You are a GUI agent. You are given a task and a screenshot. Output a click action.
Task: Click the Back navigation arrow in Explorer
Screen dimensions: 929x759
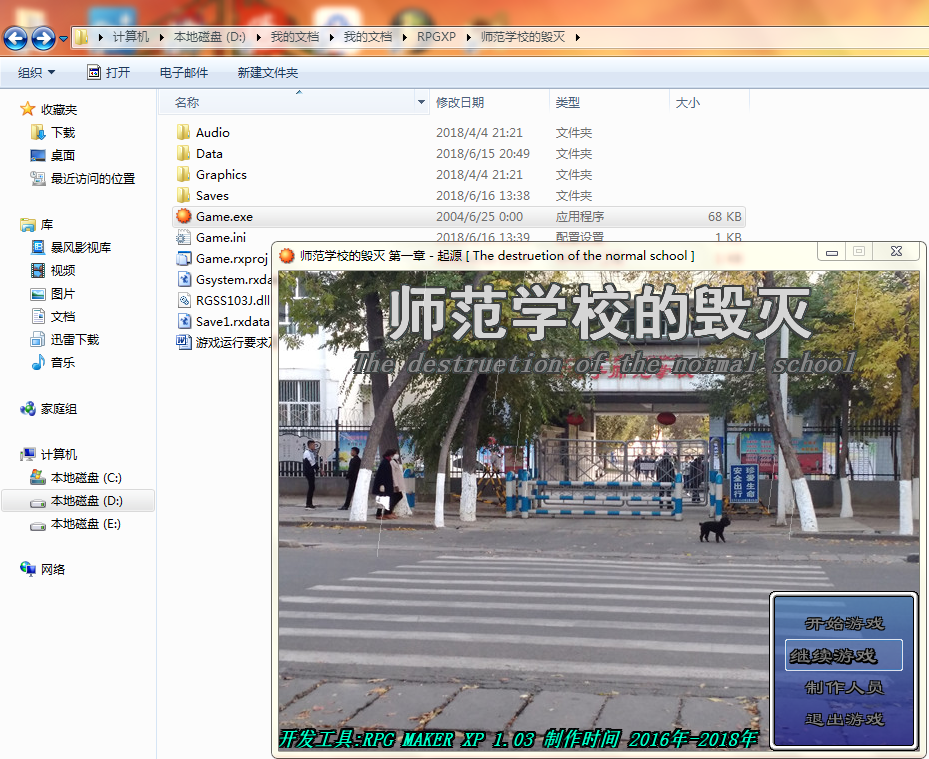coord(15,39)
